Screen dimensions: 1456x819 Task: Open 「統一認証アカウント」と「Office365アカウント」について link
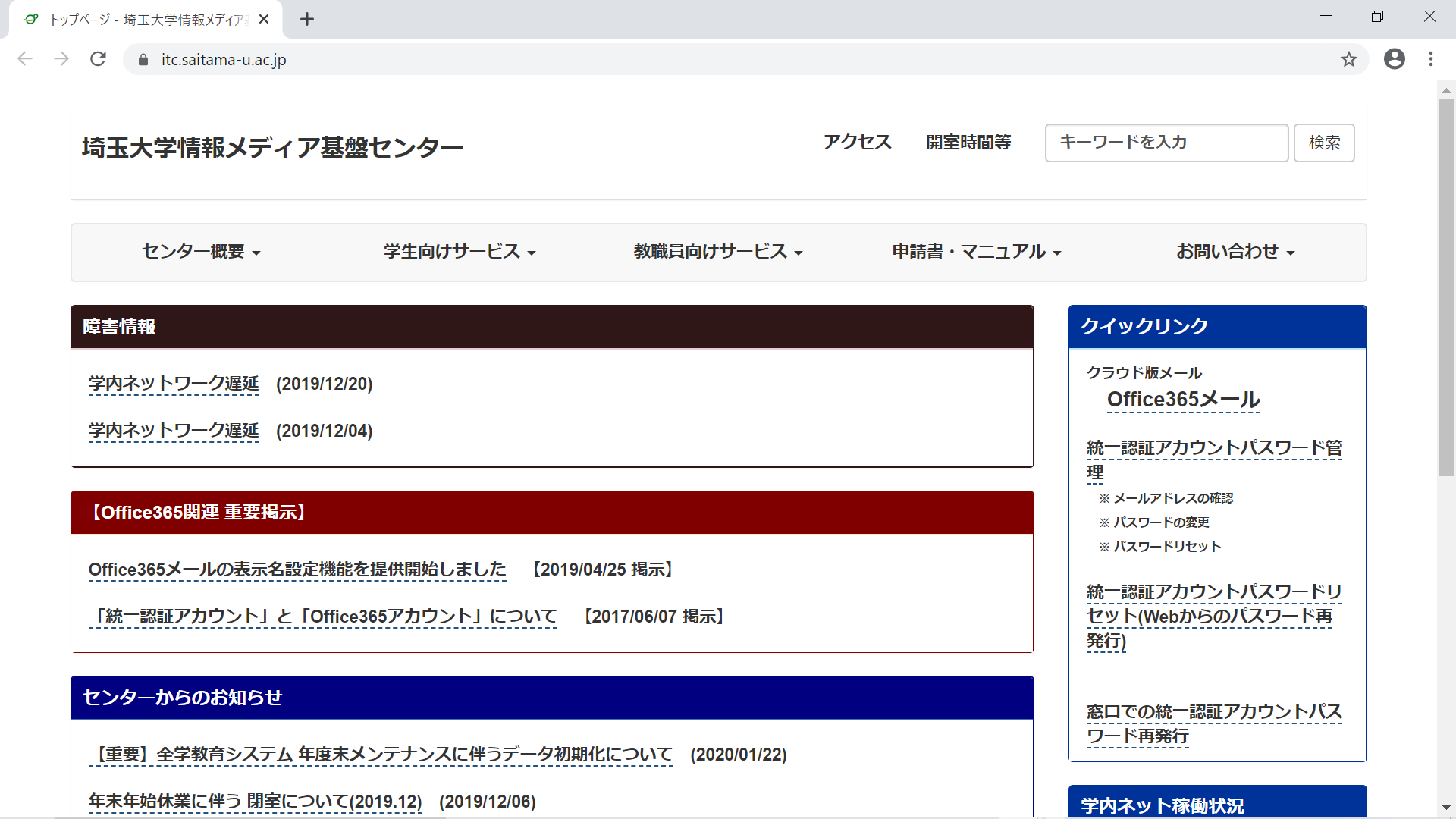click(323, 617)
